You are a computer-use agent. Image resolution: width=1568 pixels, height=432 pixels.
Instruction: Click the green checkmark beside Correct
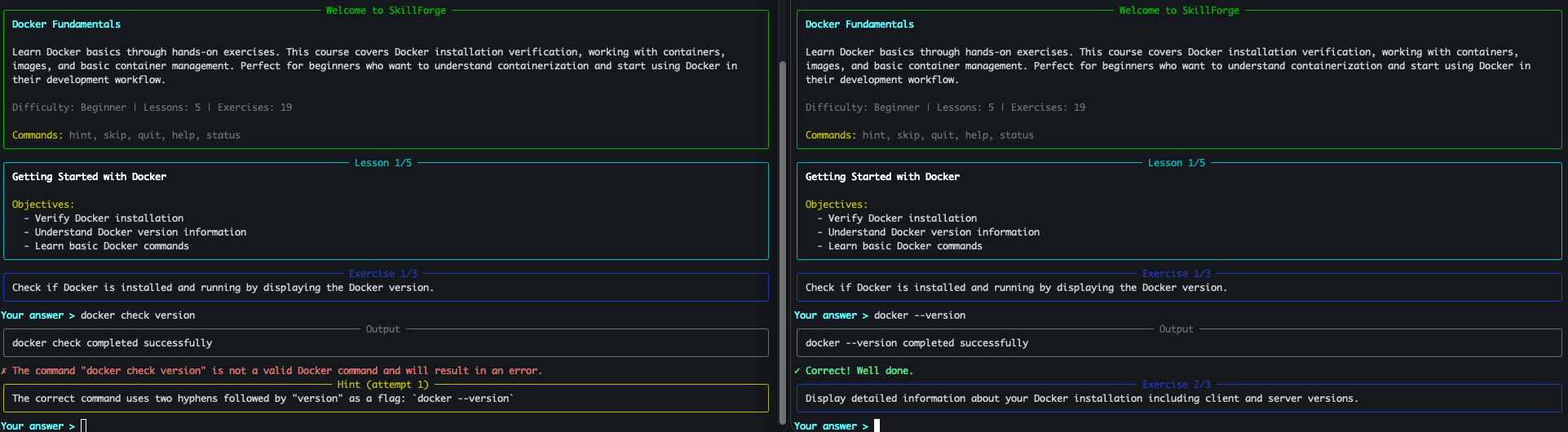click(x=797, y=371)
